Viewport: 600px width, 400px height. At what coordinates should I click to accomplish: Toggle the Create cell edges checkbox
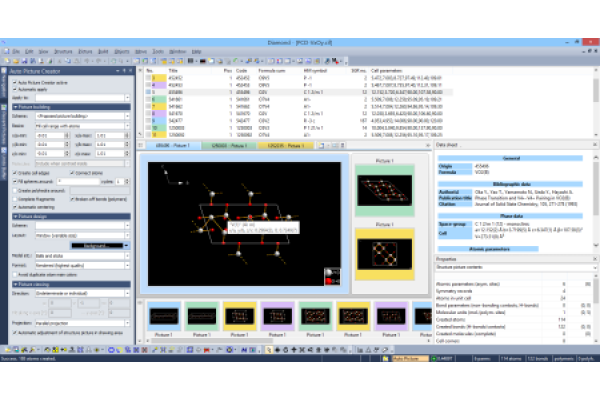pos(15,173)
